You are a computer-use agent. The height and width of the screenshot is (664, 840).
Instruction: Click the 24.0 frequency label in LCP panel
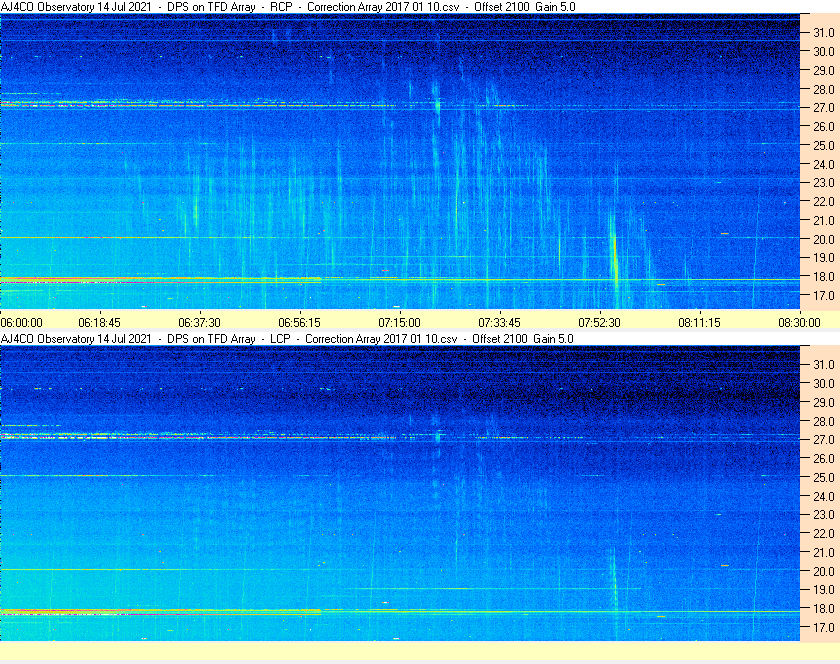pyautogui.click(x=824, y=496)
